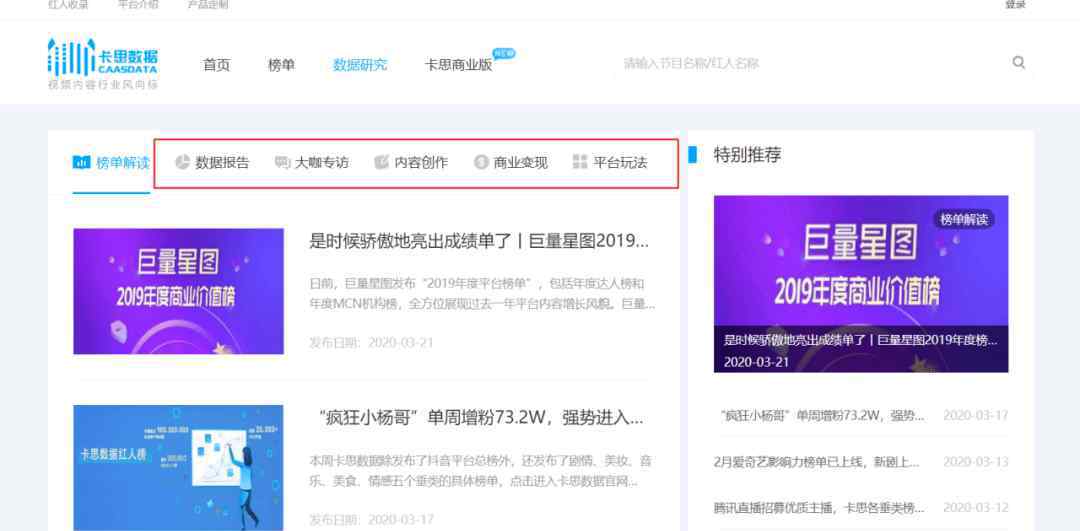The height and width of the screenshot is (531, 1080).
Task: Click the 登录 link at top right
Action: pos(1015,4)
